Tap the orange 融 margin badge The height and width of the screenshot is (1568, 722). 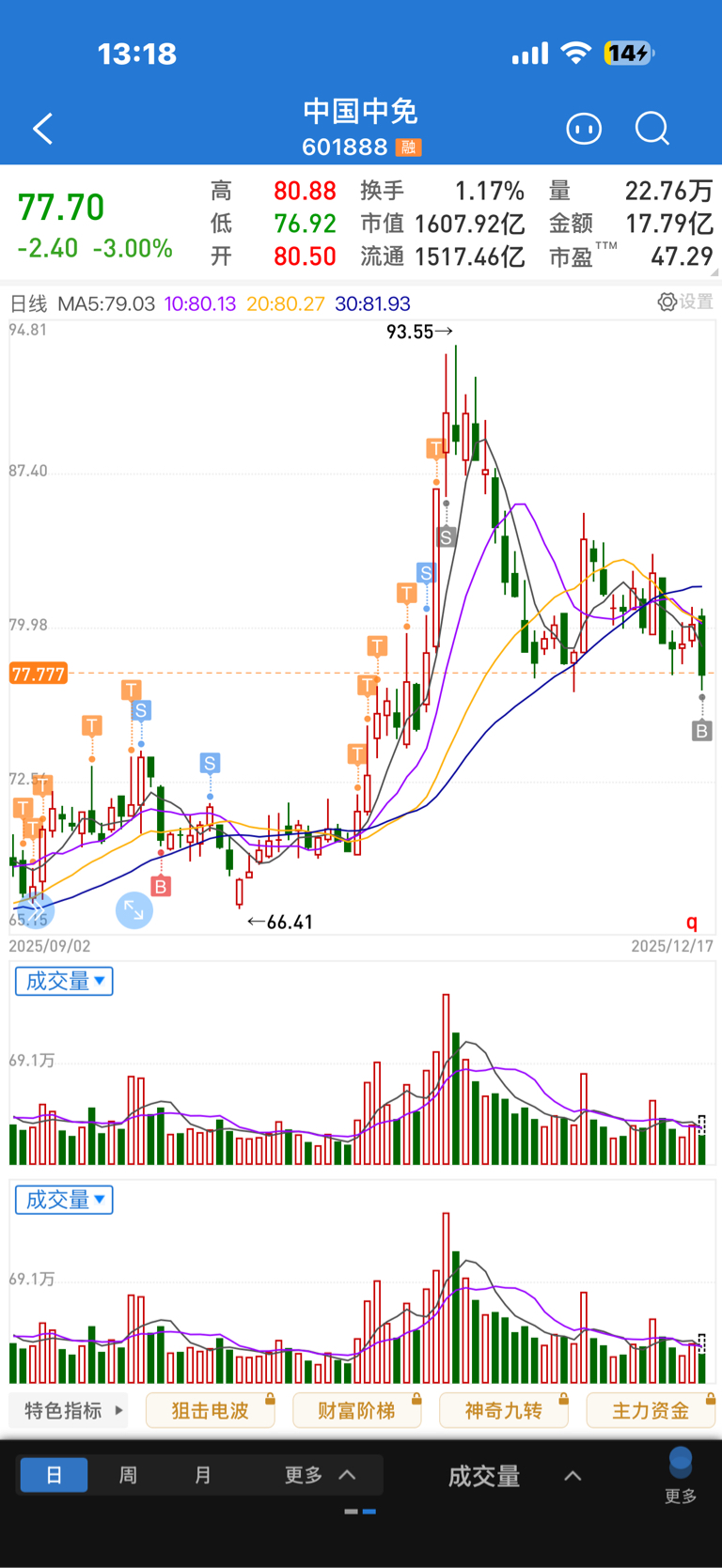pyautogui.click(x=408, y=147)
